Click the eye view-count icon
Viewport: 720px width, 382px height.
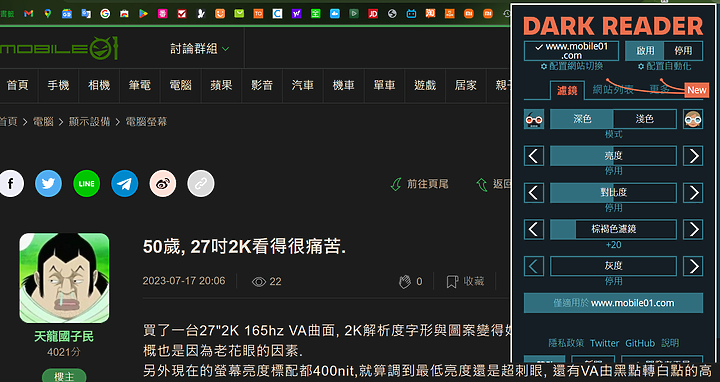pyautogui.click(x=259, y=281)
